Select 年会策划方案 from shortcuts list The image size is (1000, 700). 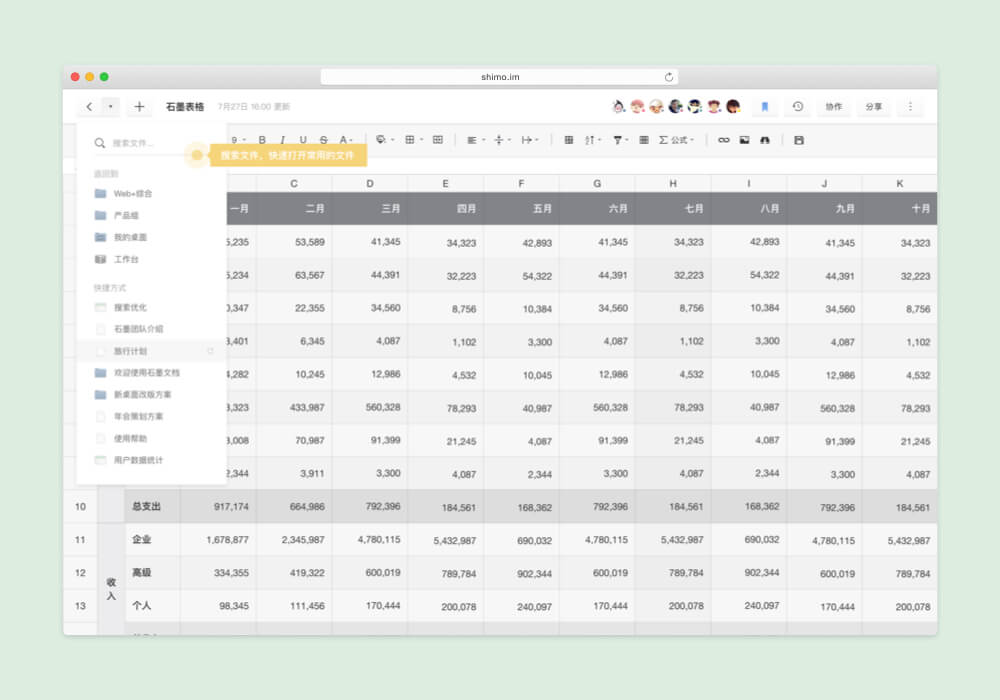coord(138,416)
